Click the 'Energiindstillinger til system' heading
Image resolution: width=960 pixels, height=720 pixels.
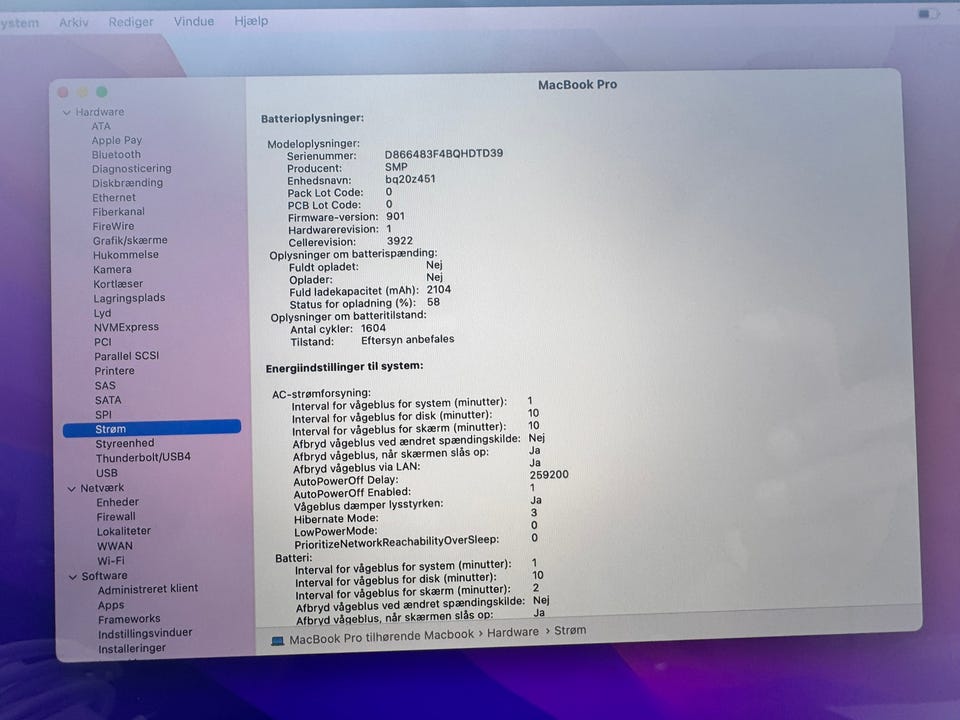[x=344, y=367]
